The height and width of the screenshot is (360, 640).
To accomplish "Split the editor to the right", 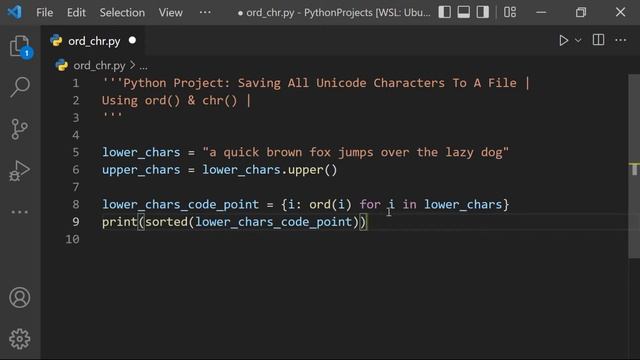I will click(598, 40).
